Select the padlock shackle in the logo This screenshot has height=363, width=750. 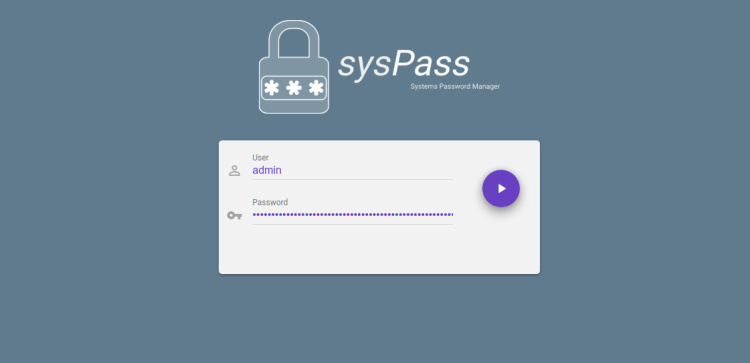point(294,39)
